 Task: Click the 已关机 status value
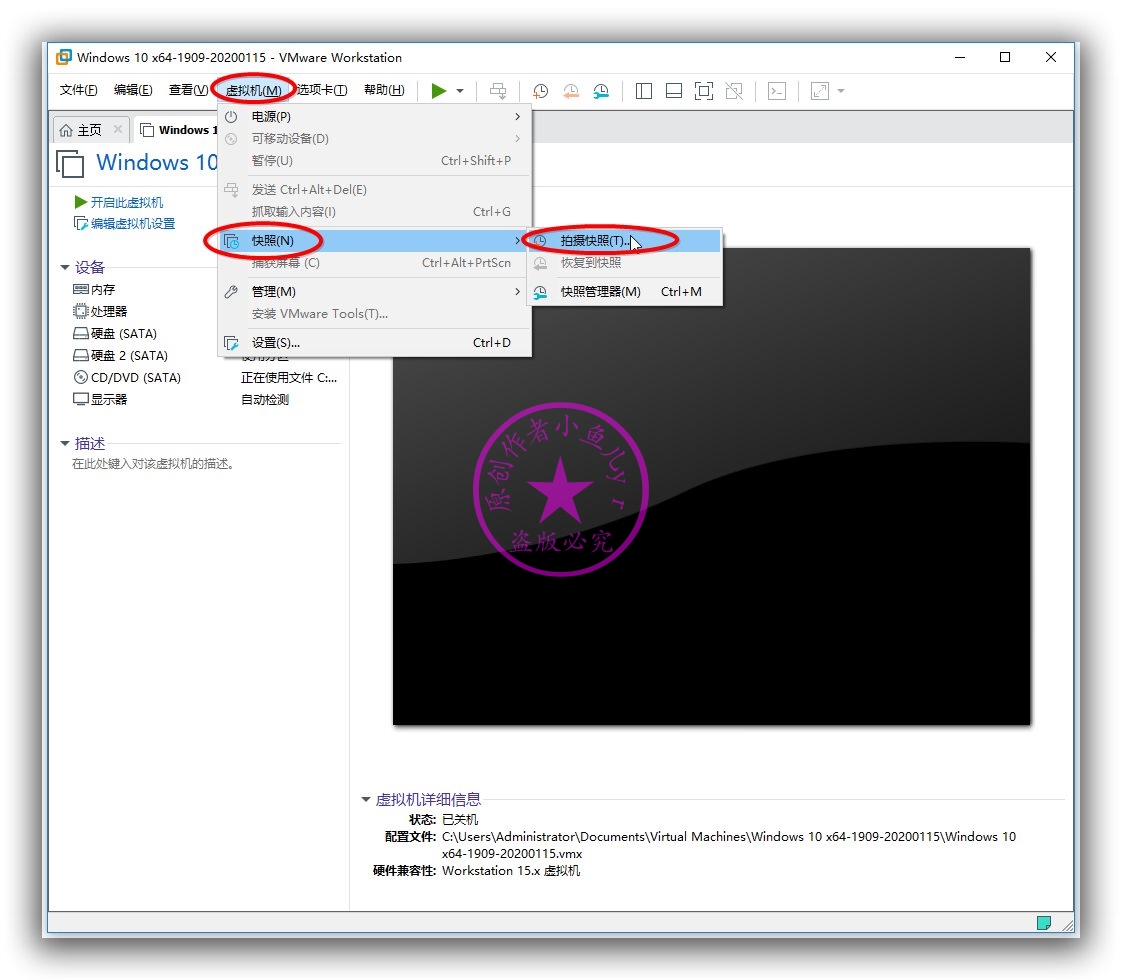[460, 820]
